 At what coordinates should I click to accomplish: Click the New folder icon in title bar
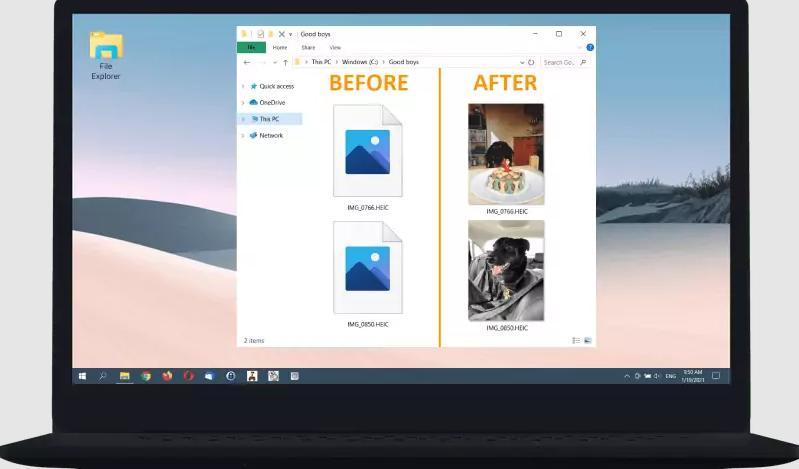click(x=271, y=34)
